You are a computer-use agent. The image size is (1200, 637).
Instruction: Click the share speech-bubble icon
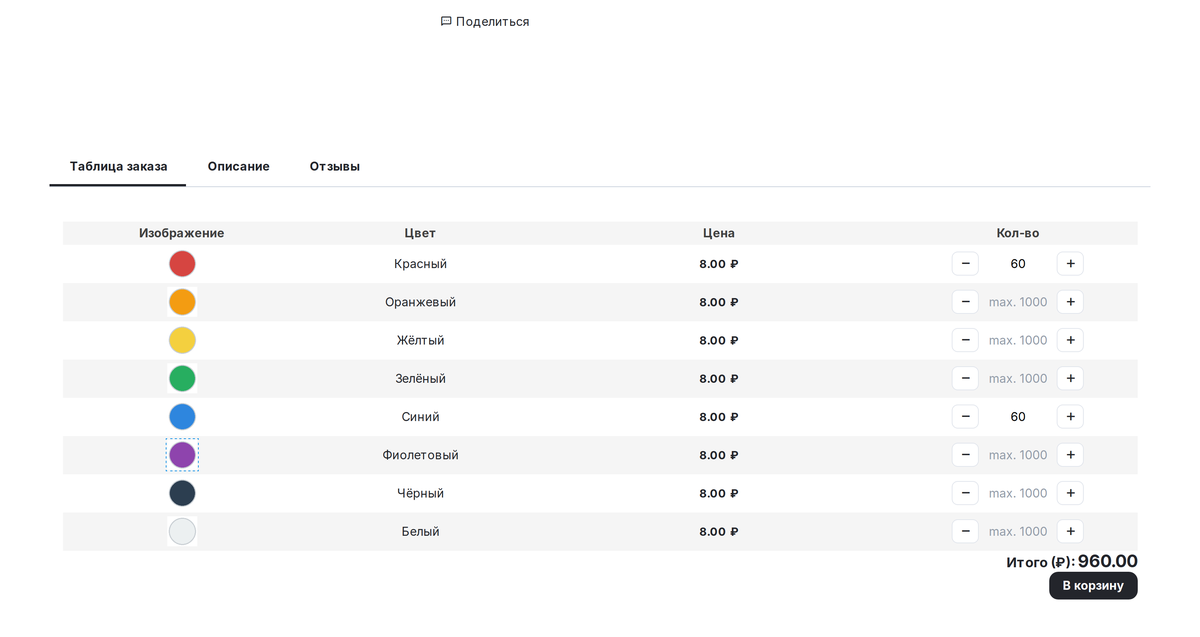tap(446, 21)
